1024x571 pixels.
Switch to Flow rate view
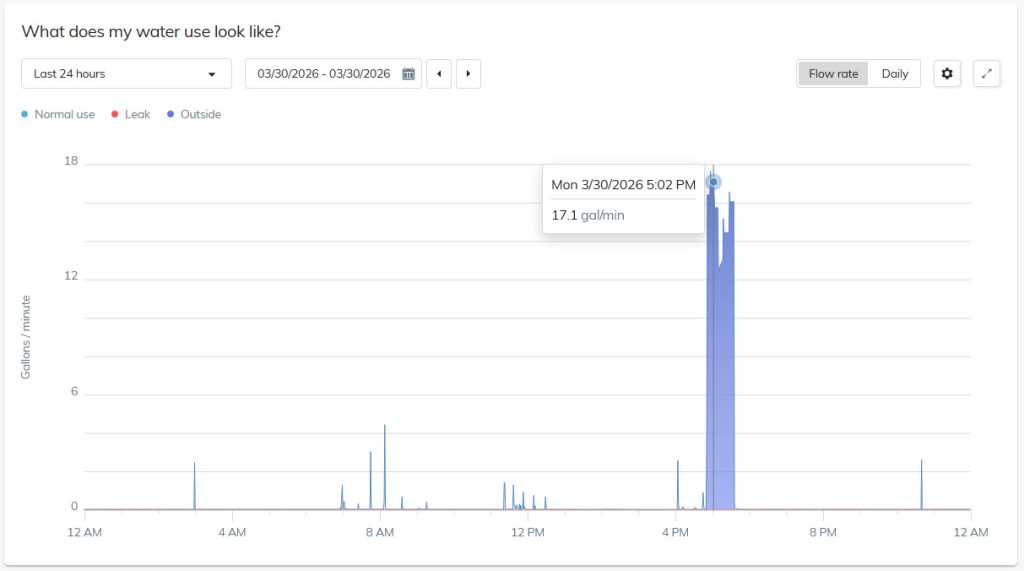(x=833, y=74)
